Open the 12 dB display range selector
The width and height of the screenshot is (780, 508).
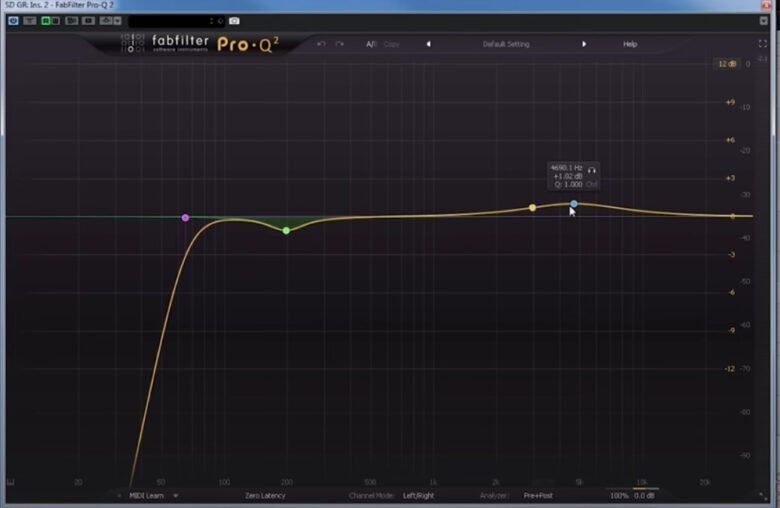[727, 64]
